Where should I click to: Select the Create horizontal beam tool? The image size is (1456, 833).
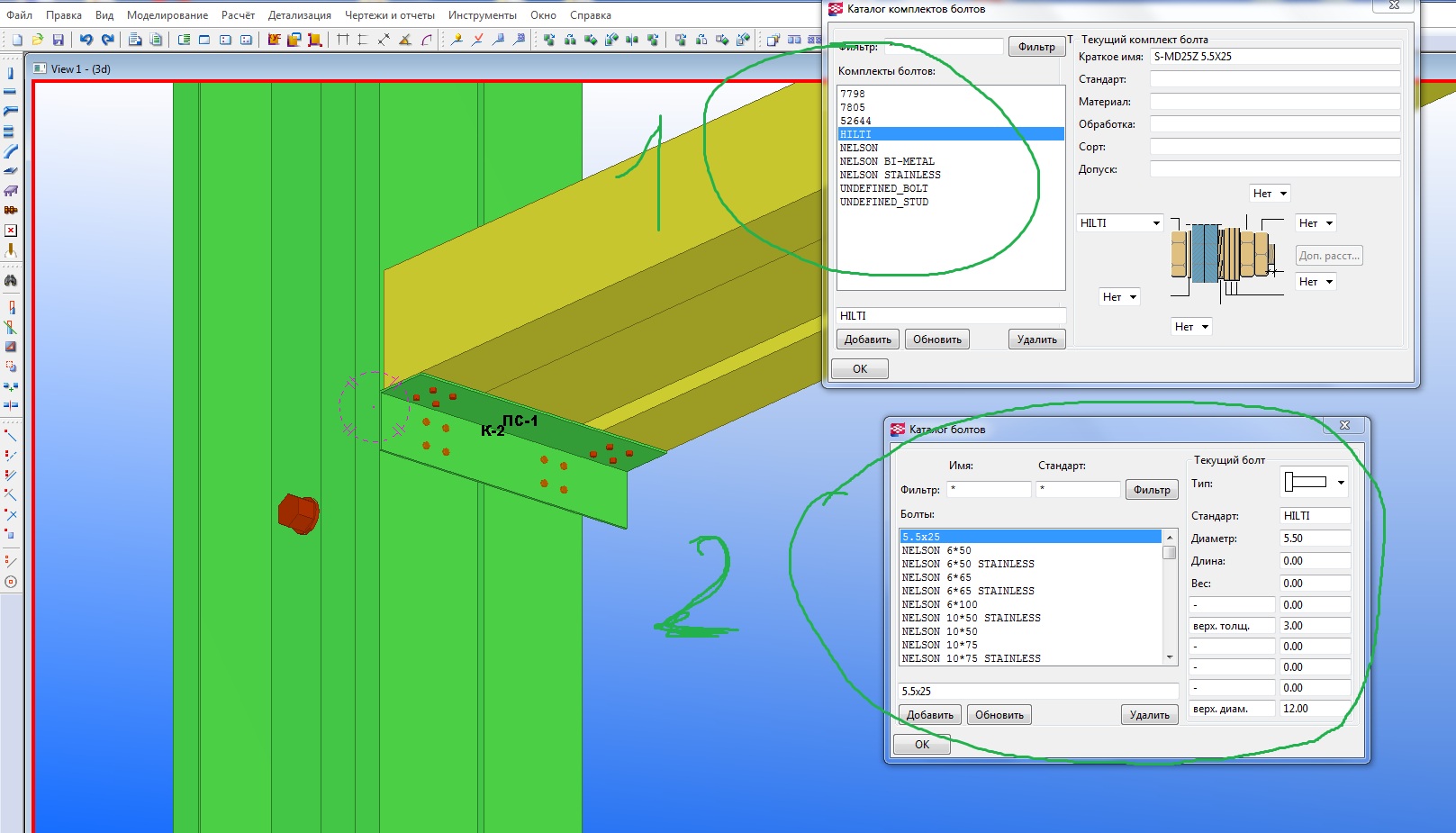pyautogui.click(x=11, y=92)
